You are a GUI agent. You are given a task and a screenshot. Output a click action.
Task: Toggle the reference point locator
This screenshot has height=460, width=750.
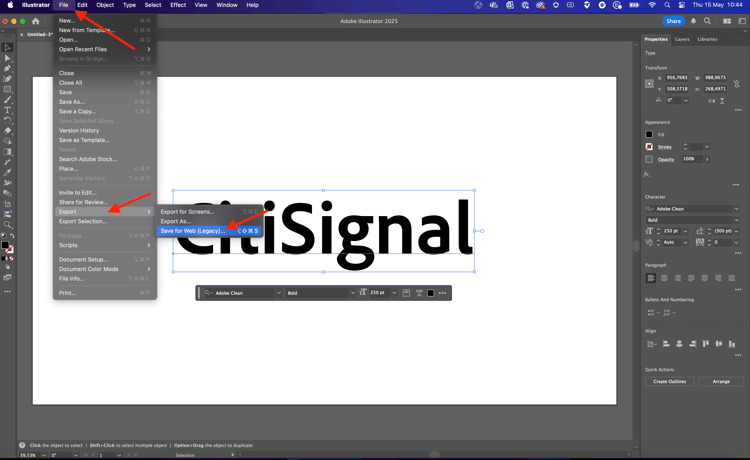click(649, 83)
